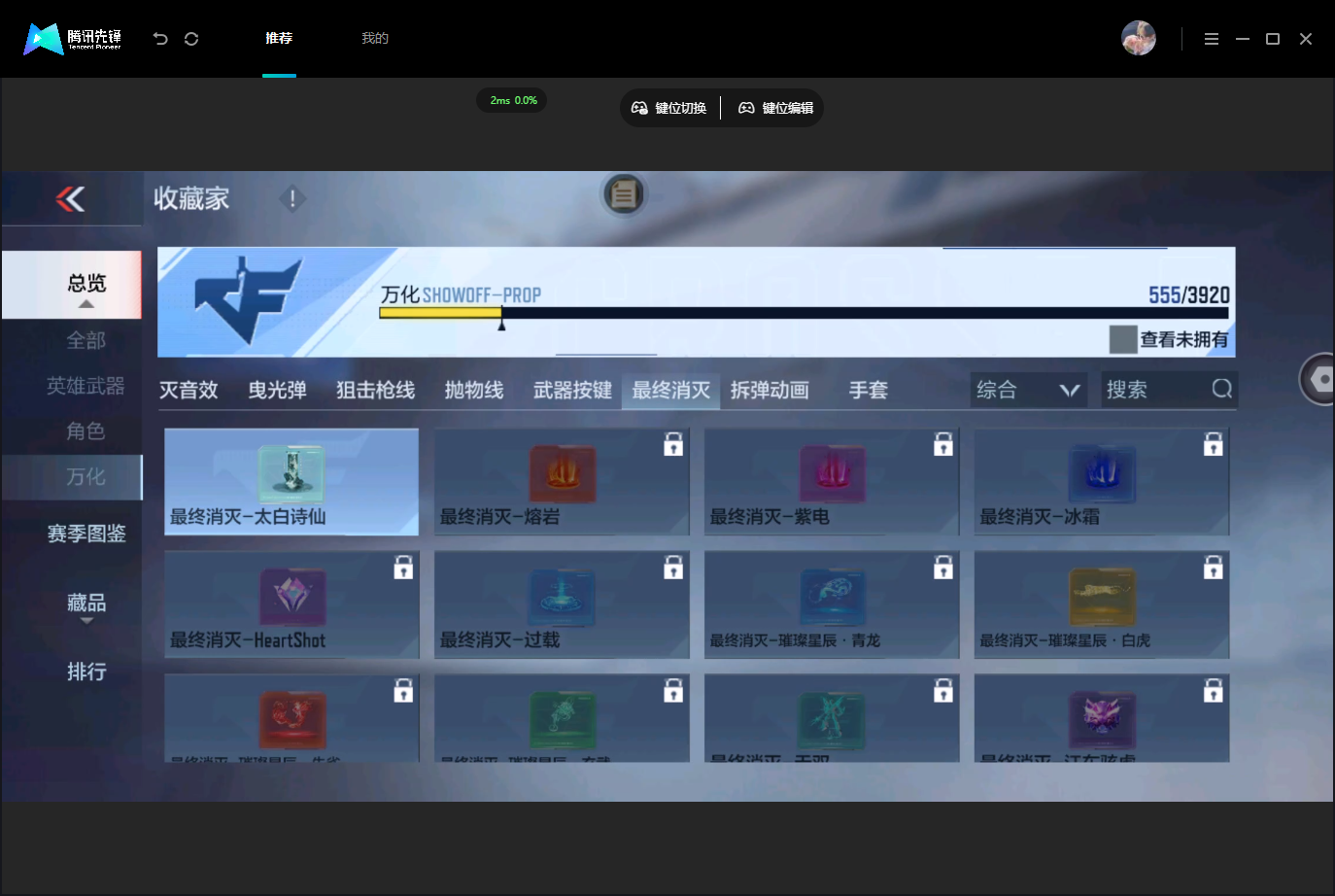
Task: Open the 我的 top tab
Action: click(375, 39)
